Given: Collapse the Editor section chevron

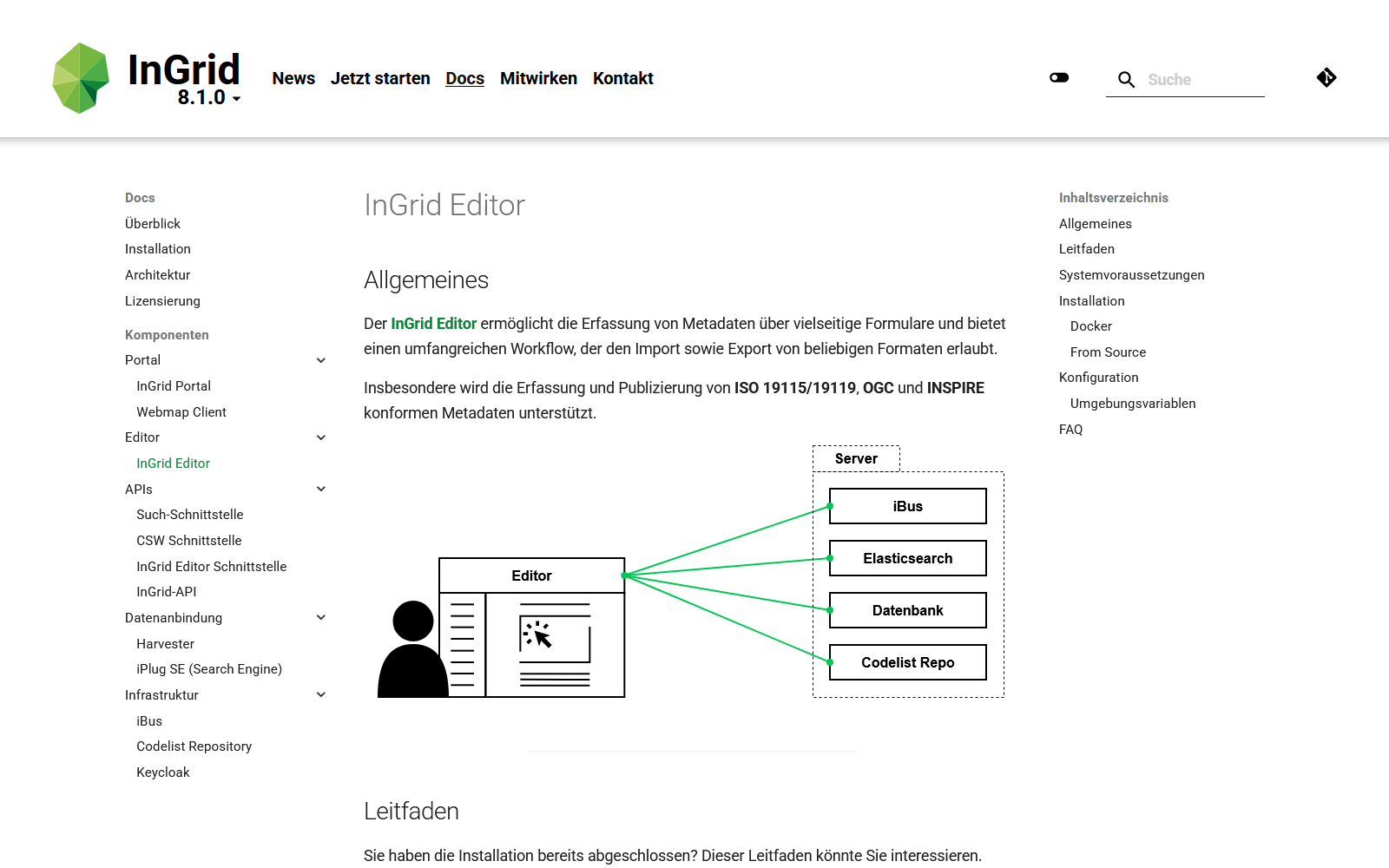Looking at the screenshot, I should pyautogui.click(x=321, y=437).
